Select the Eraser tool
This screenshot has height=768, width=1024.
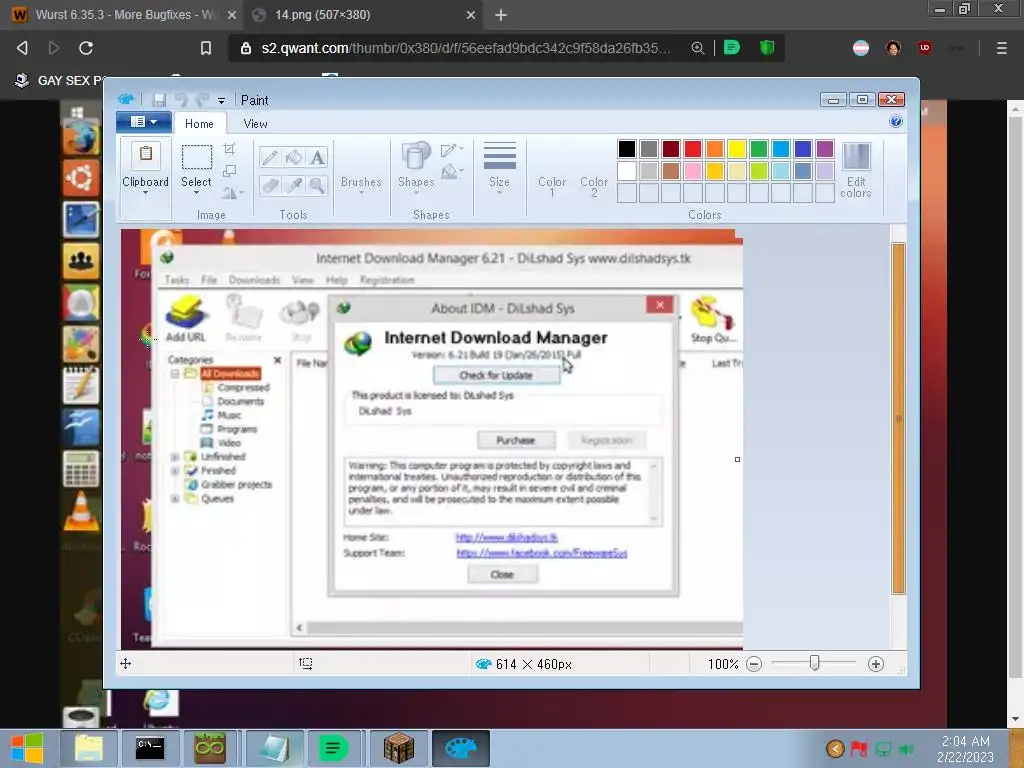click(x=270, y=185)
